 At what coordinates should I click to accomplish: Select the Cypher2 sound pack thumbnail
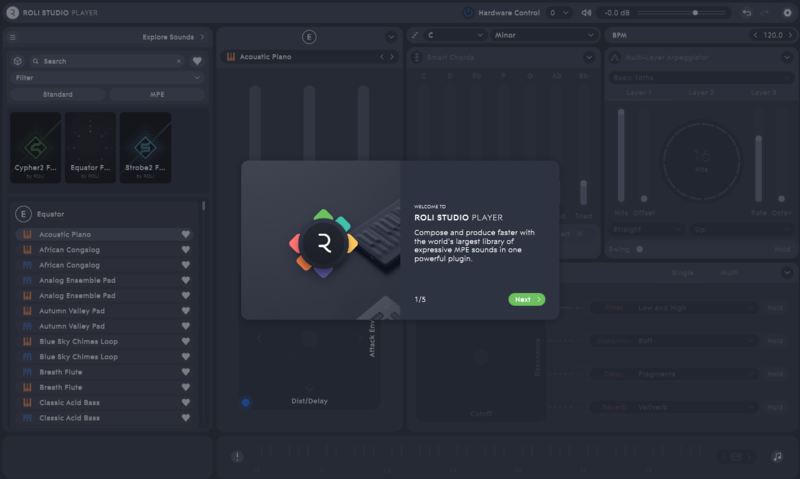36,147
